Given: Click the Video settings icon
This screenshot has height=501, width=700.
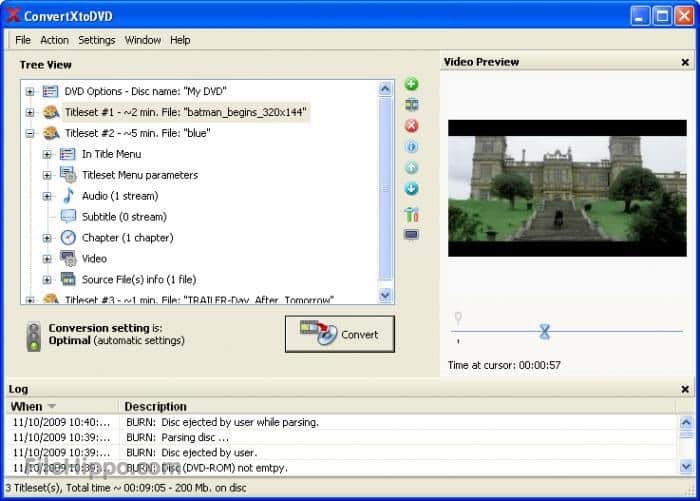Looking at the screenshot, I should coord(68,258).
